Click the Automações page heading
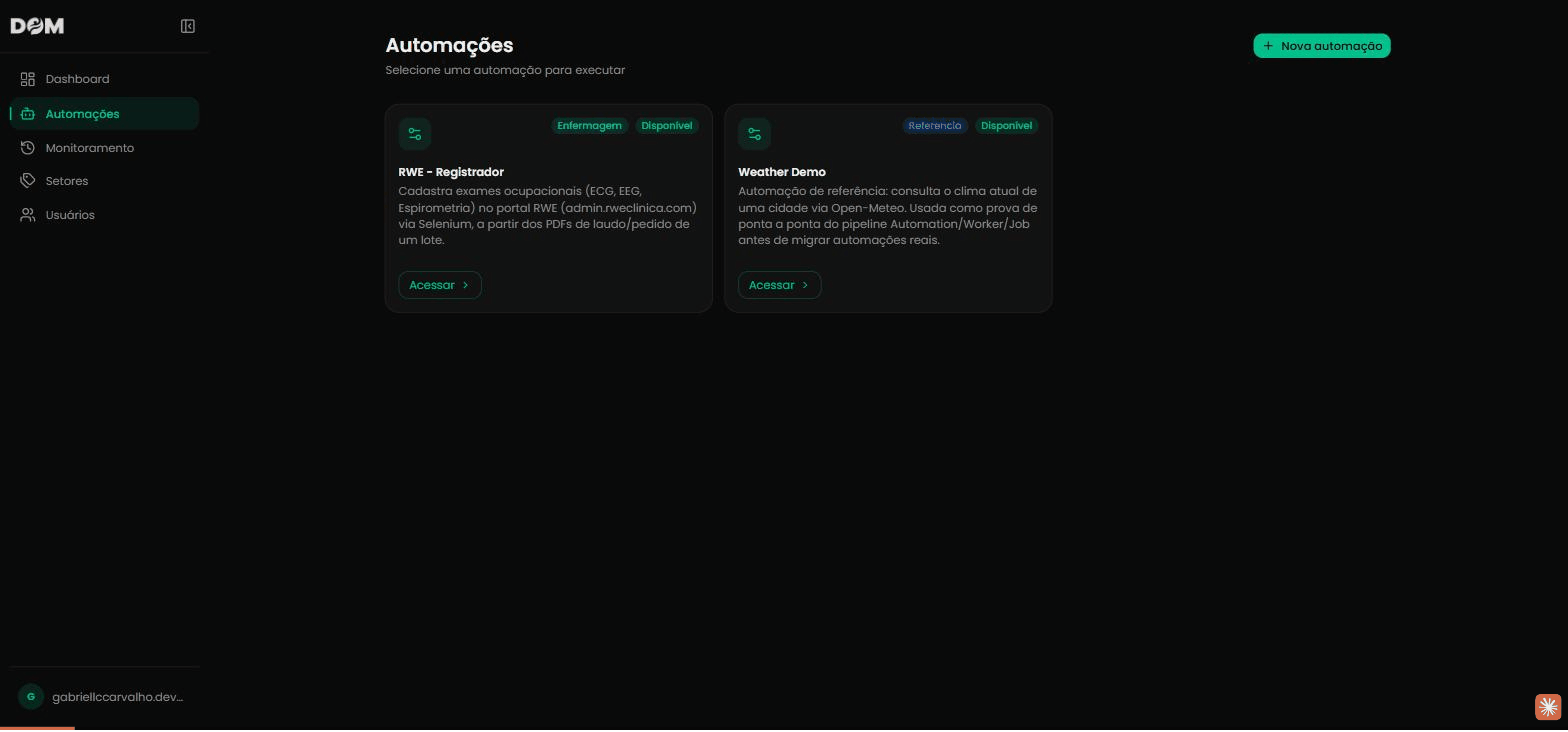This screenshot has width=1568, height=732. click(x=449, y=45)
